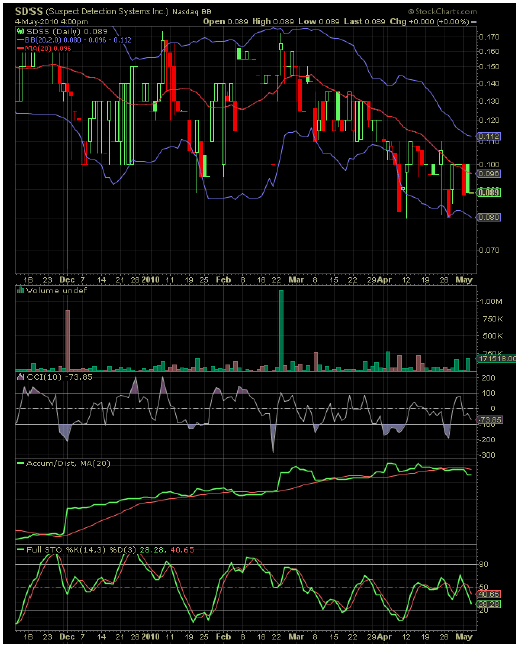
Task: Select the SDSS (Daily) 0.089 legend entry
Action: tap(67, 31)
